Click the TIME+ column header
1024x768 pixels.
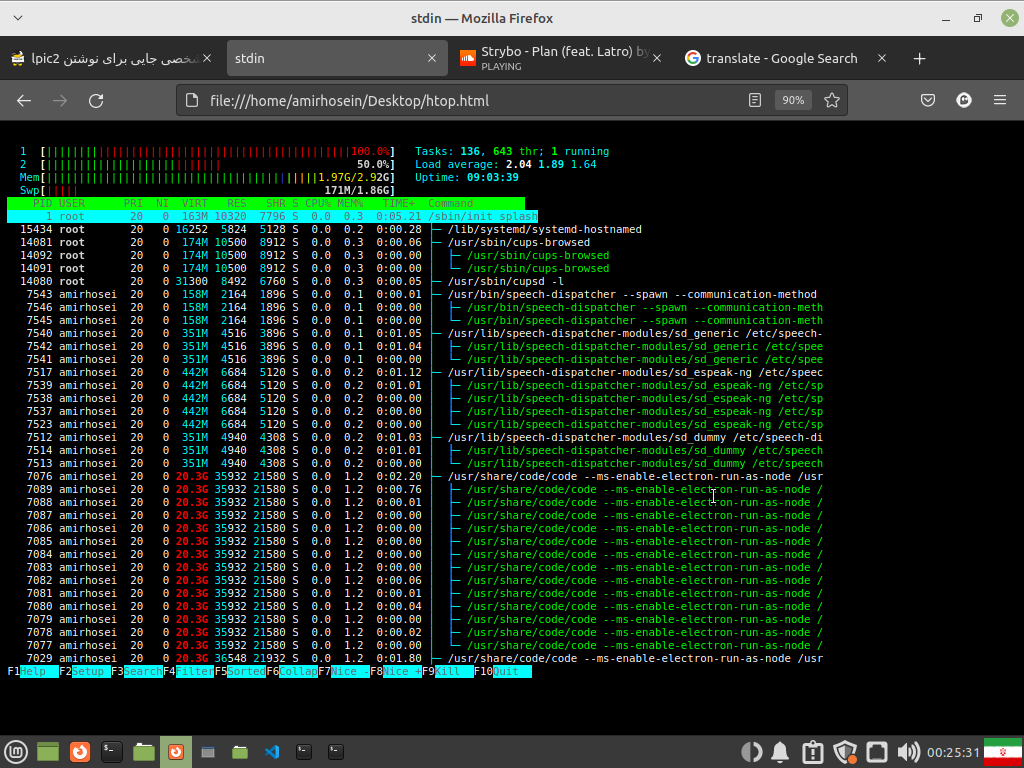[399, 204]
